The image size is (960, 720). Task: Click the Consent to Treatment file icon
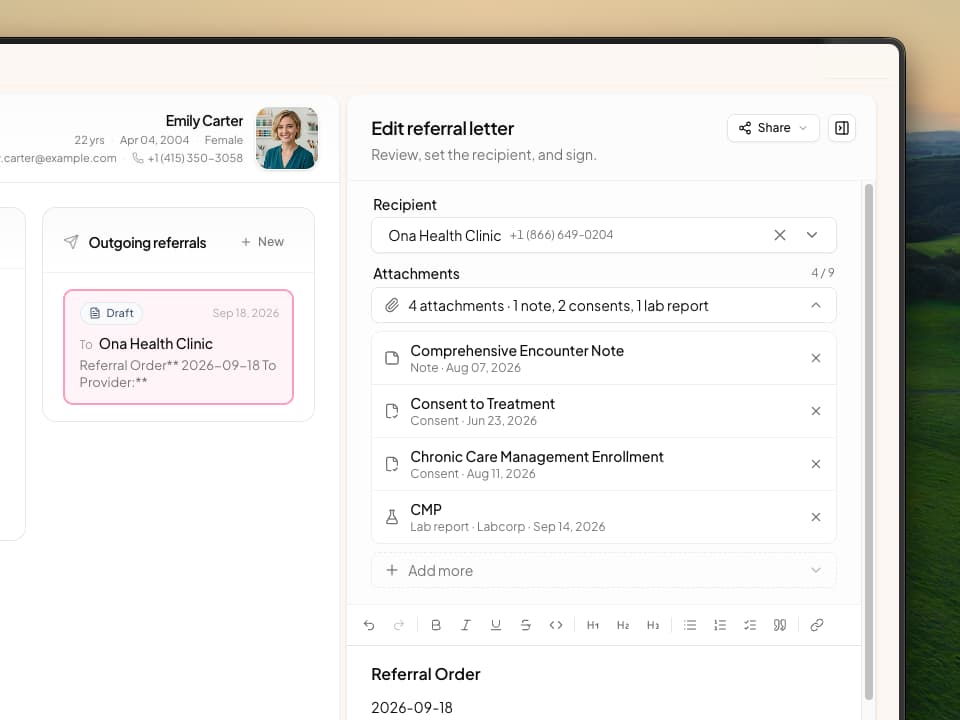pos(392,411)
